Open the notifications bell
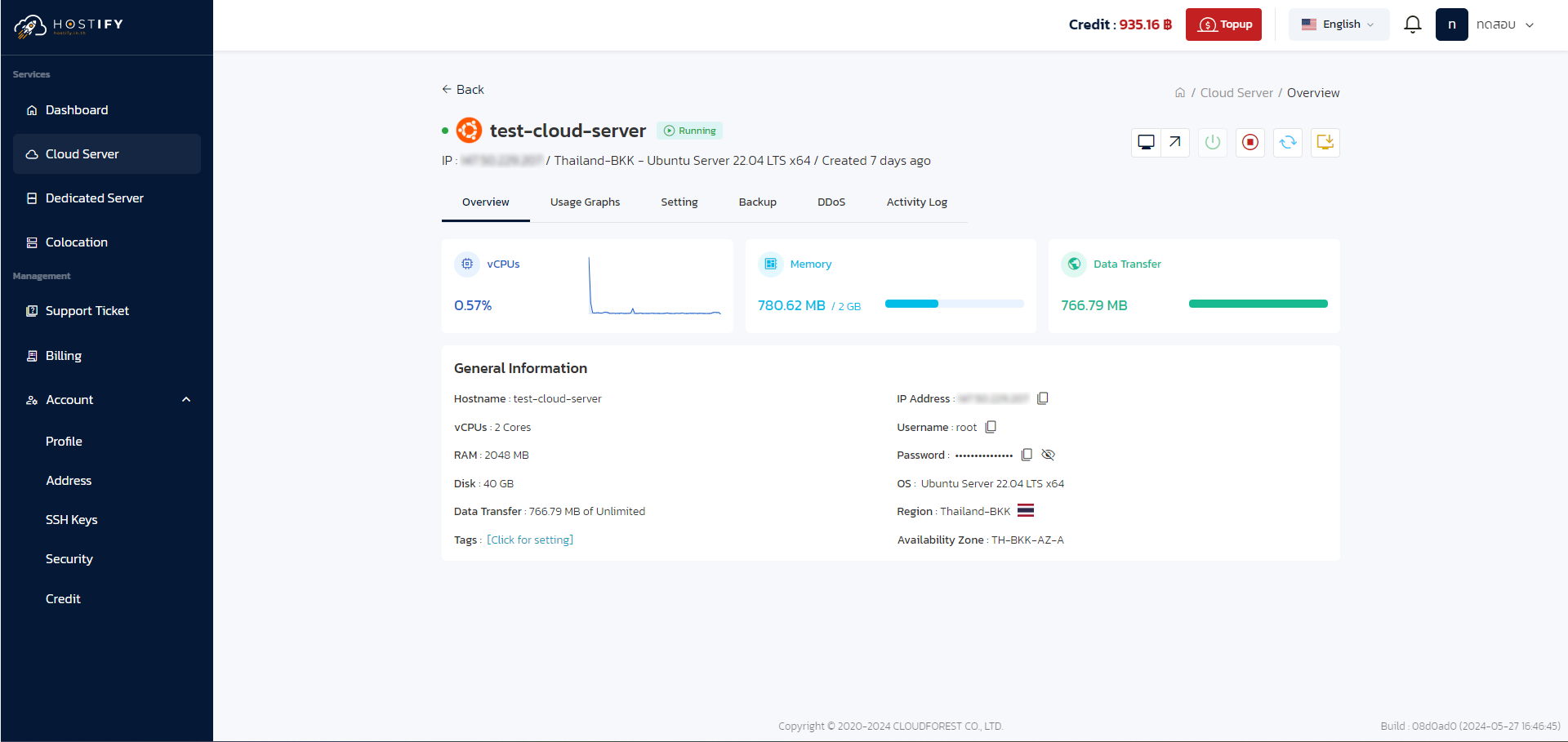The height and width of the screenshot is (742, 1568). point(1413,24)
